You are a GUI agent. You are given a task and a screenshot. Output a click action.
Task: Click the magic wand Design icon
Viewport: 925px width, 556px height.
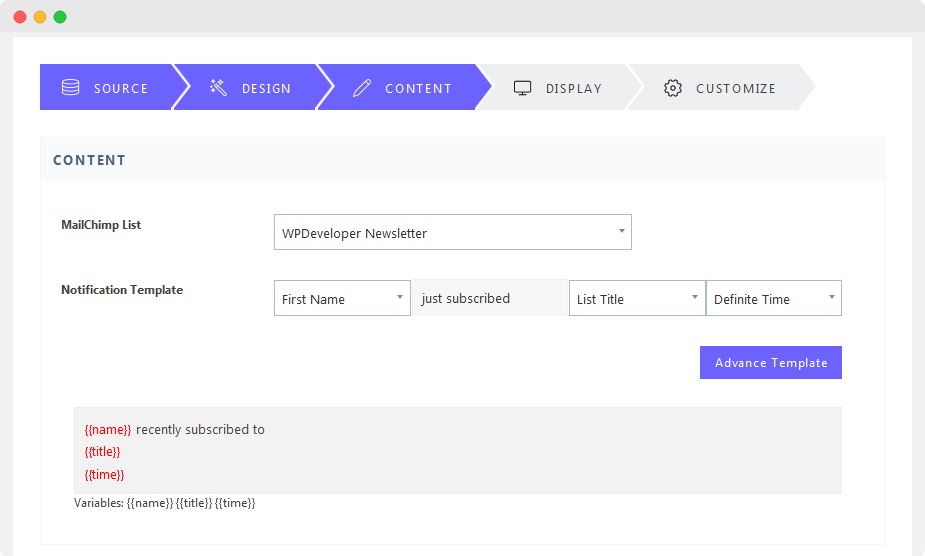[x=218, y=87]
